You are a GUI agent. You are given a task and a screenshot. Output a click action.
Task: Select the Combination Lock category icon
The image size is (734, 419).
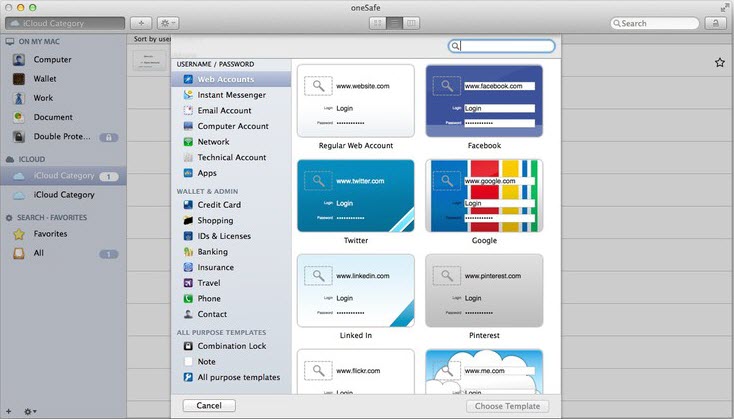pos(188,346)
